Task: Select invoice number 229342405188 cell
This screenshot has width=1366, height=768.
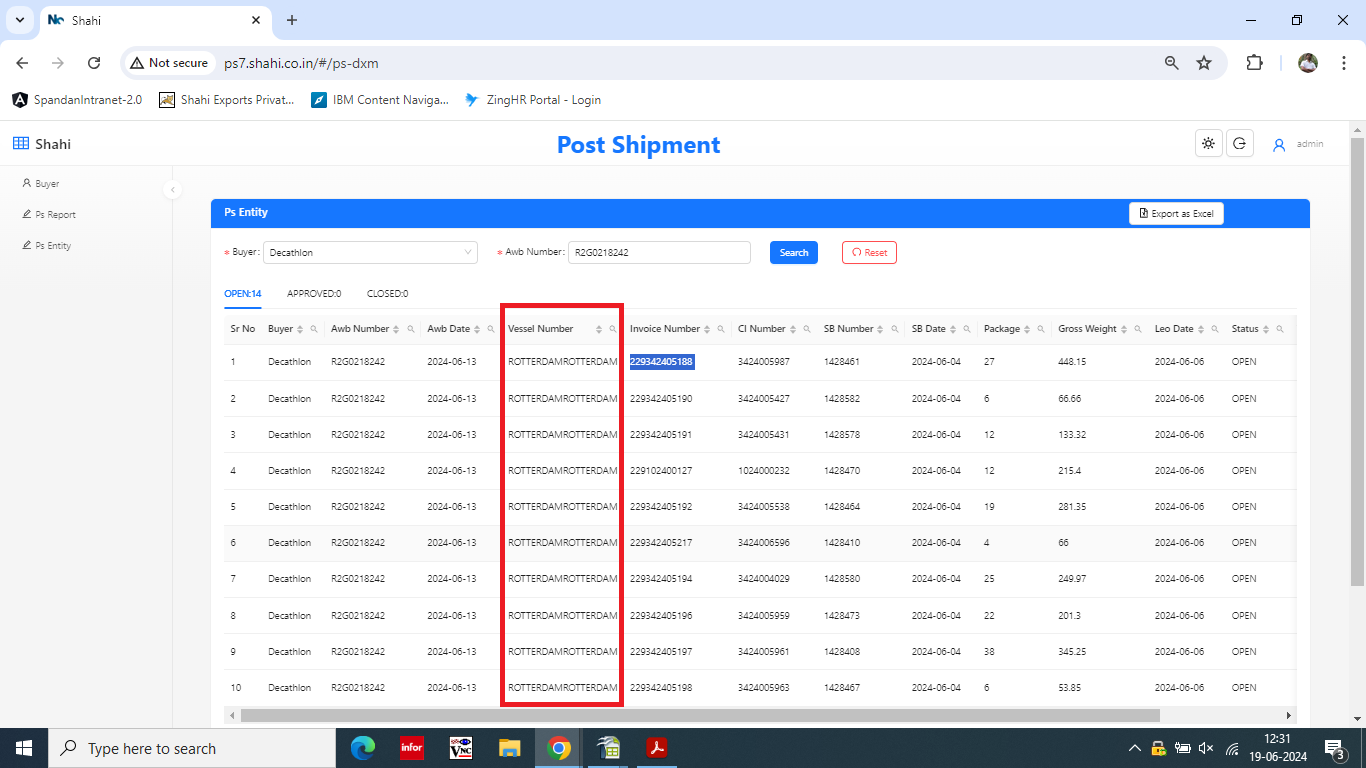Action: pyautogui.click(x=662, y=362)
